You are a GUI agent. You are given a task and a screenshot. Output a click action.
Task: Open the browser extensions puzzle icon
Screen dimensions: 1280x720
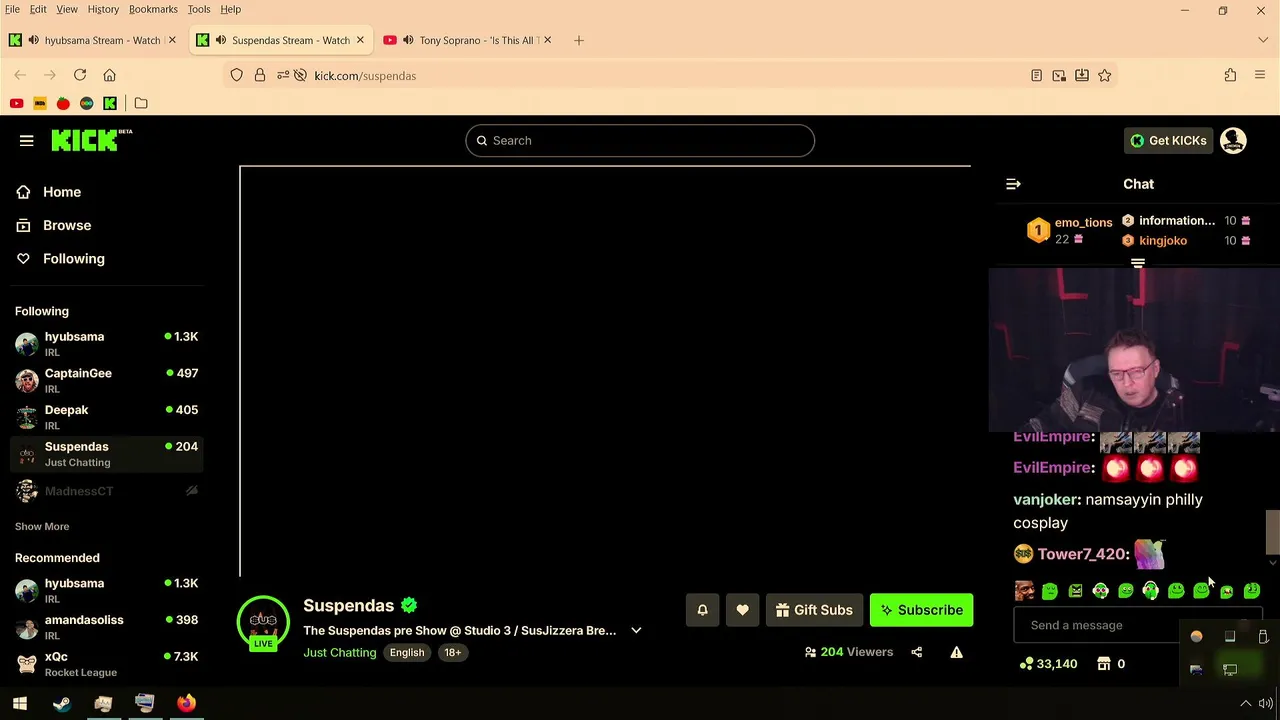point(1230,75)
